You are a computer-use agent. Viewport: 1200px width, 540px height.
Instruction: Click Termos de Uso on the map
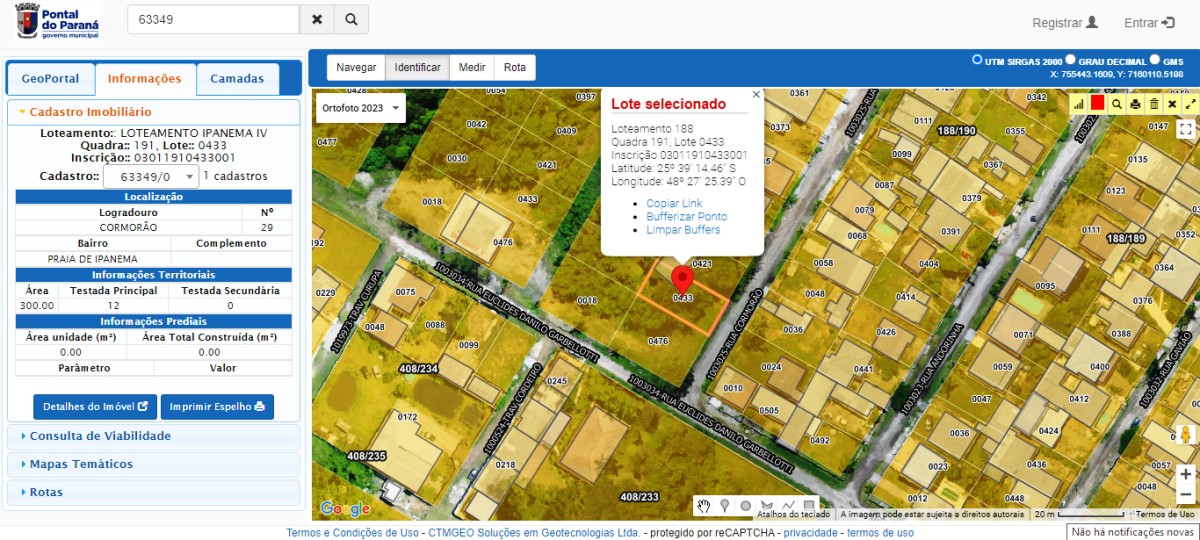[x=1164, y=514]
